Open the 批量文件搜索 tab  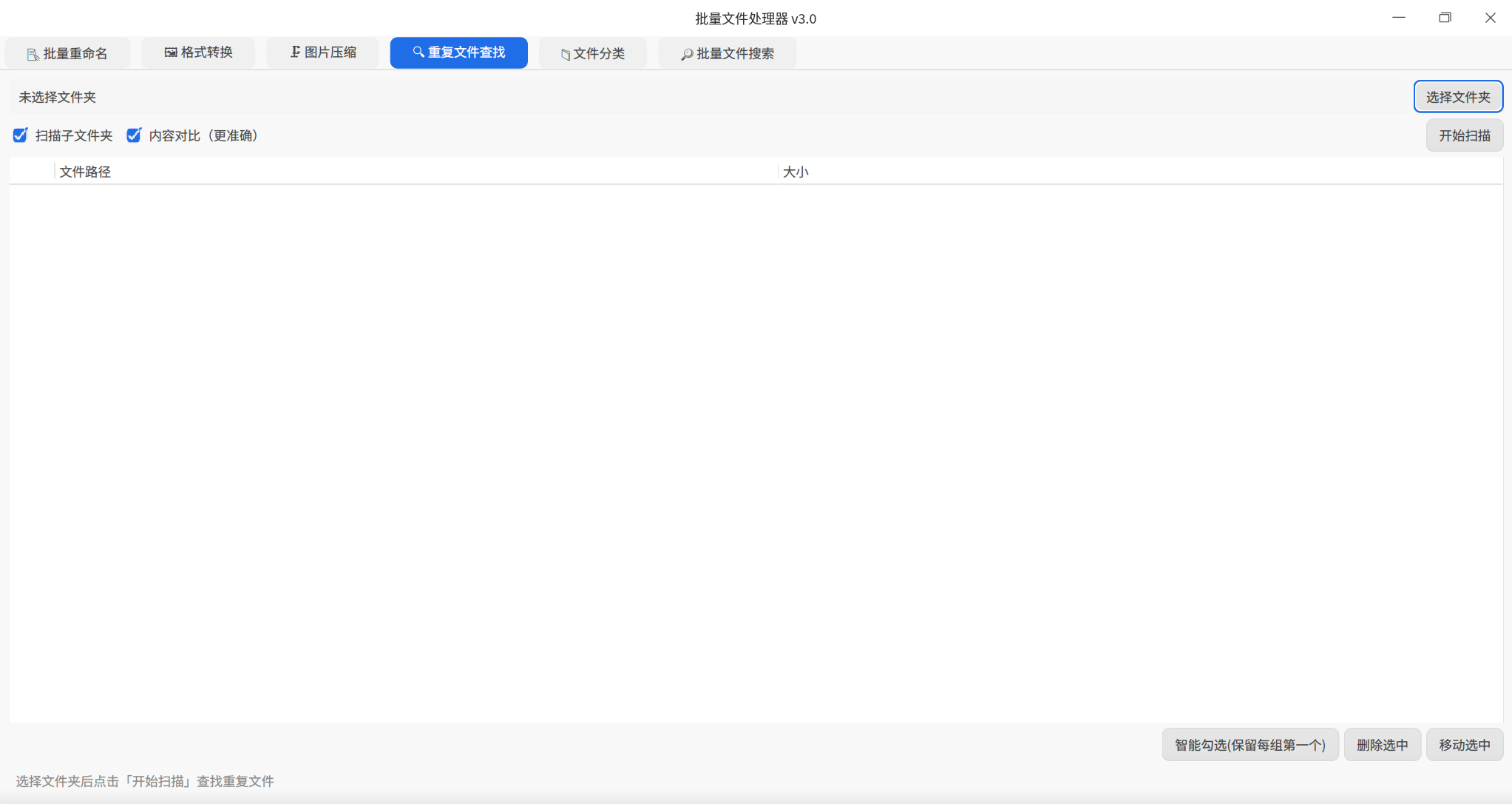728,53
